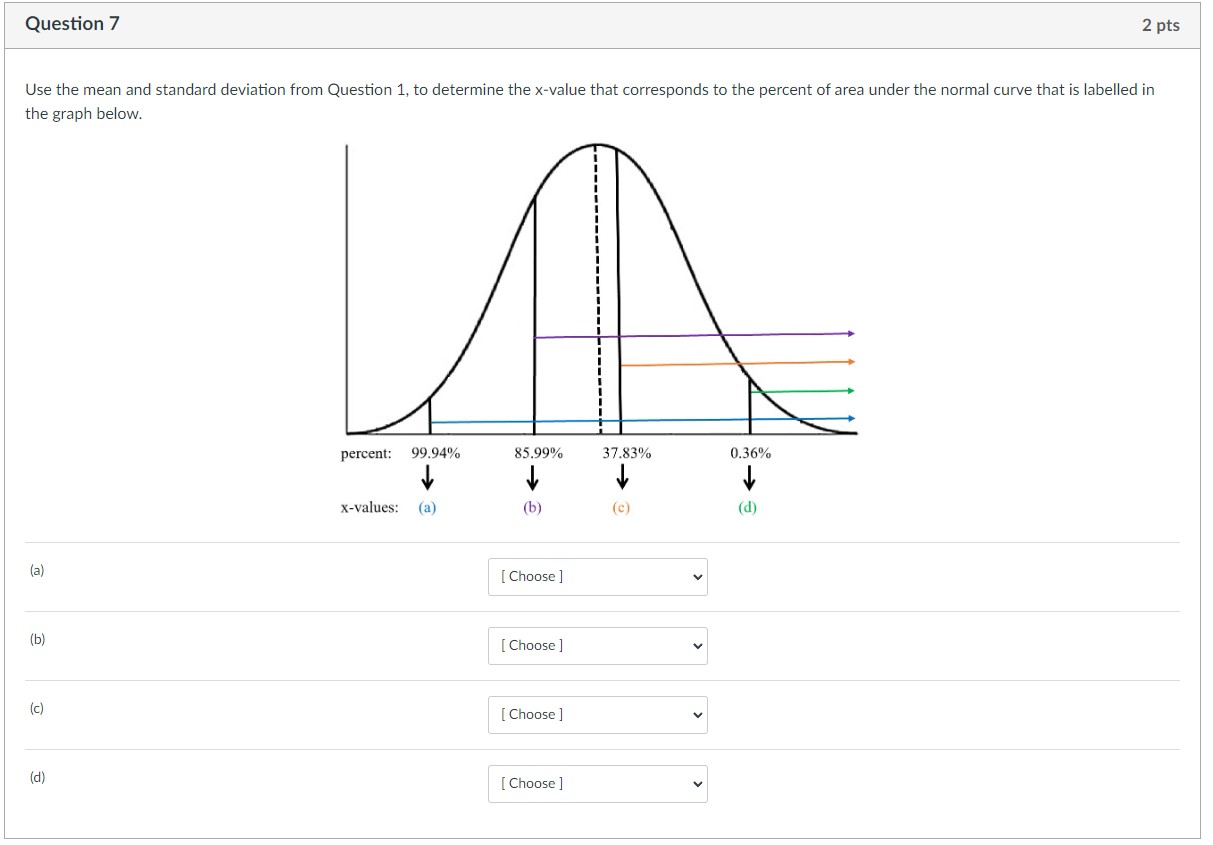The image size is (1213, 845).
Task: Click the 2 pts label
Action: coord(1161,23)
